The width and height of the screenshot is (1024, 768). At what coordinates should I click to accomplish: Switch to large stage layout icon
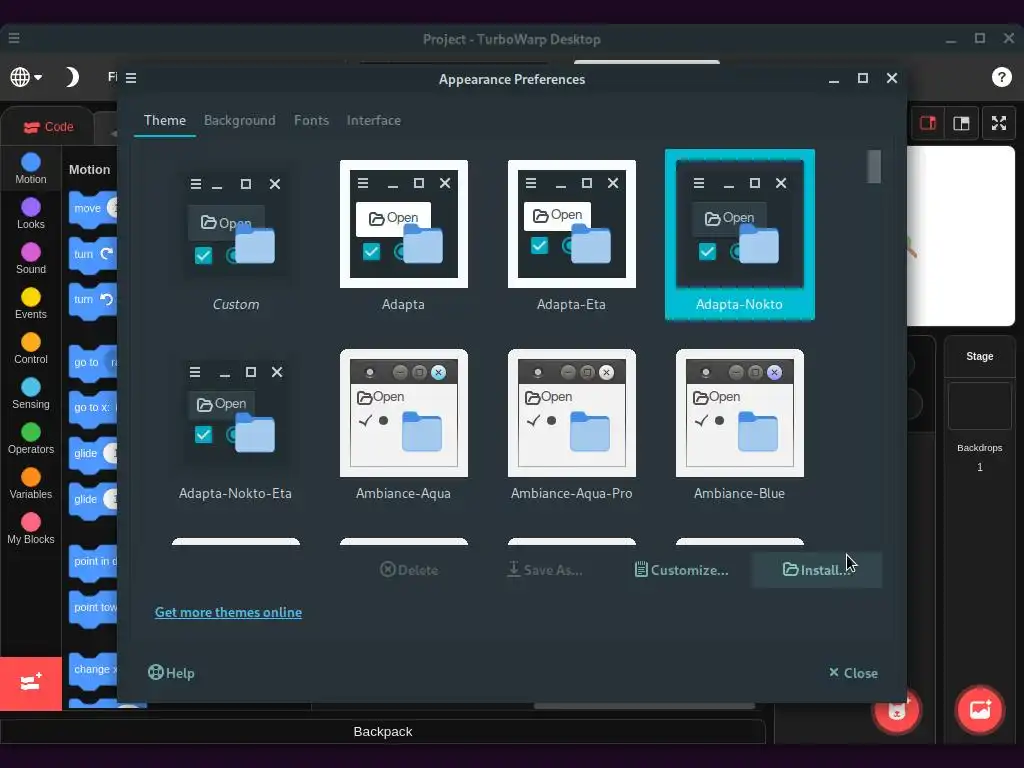[x=961, y=123]
